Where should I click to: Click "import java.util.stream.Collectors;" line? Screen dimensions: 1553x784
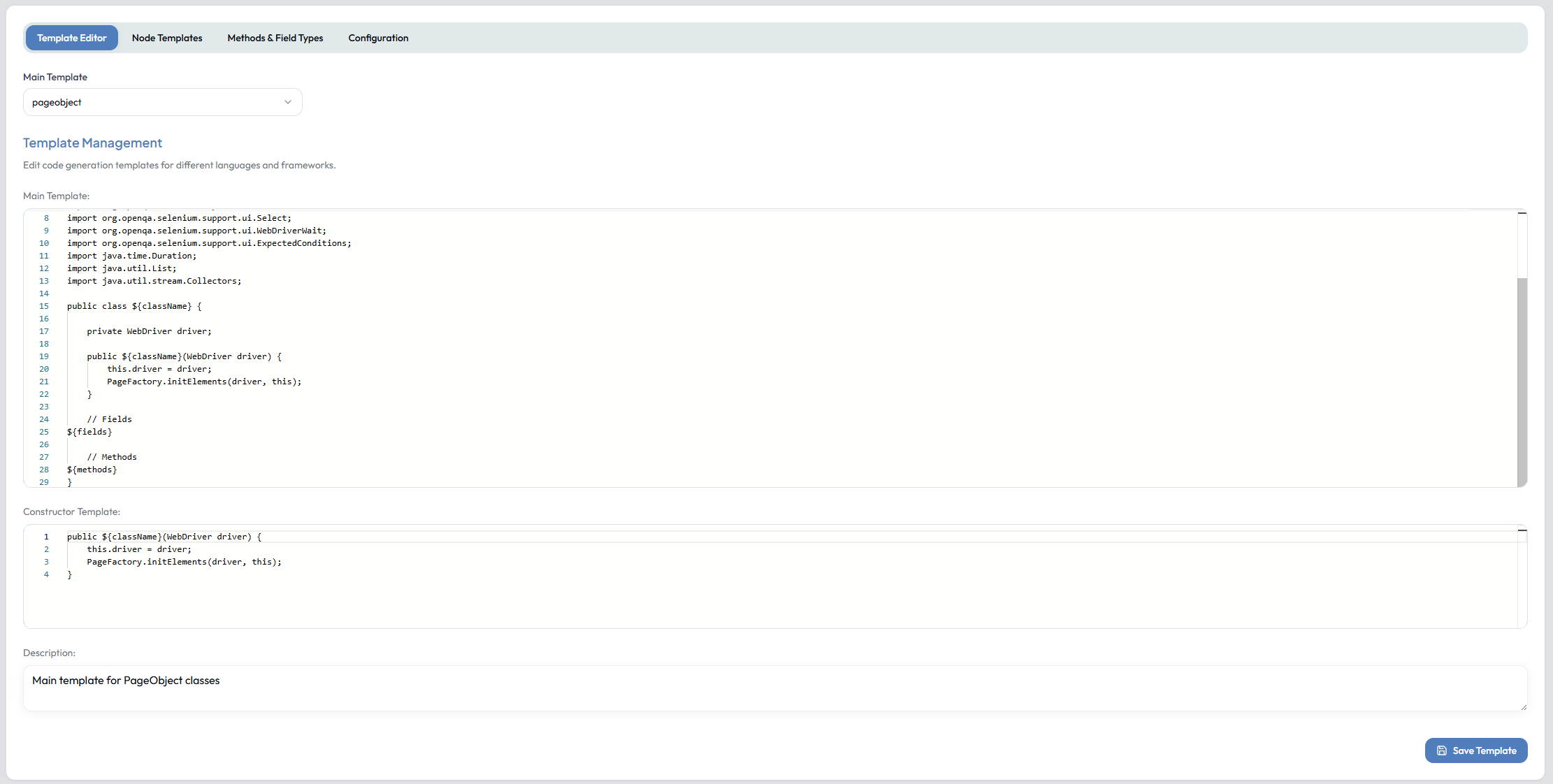[154, 281]
